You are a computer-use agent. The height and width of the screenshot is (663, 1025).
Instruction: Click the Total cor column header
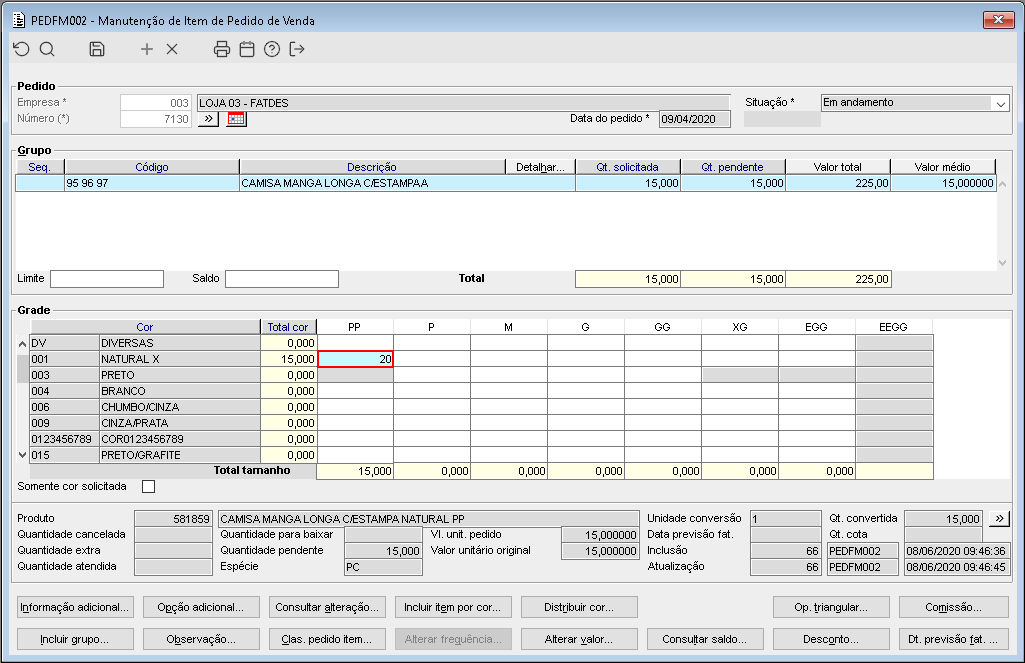288,327
